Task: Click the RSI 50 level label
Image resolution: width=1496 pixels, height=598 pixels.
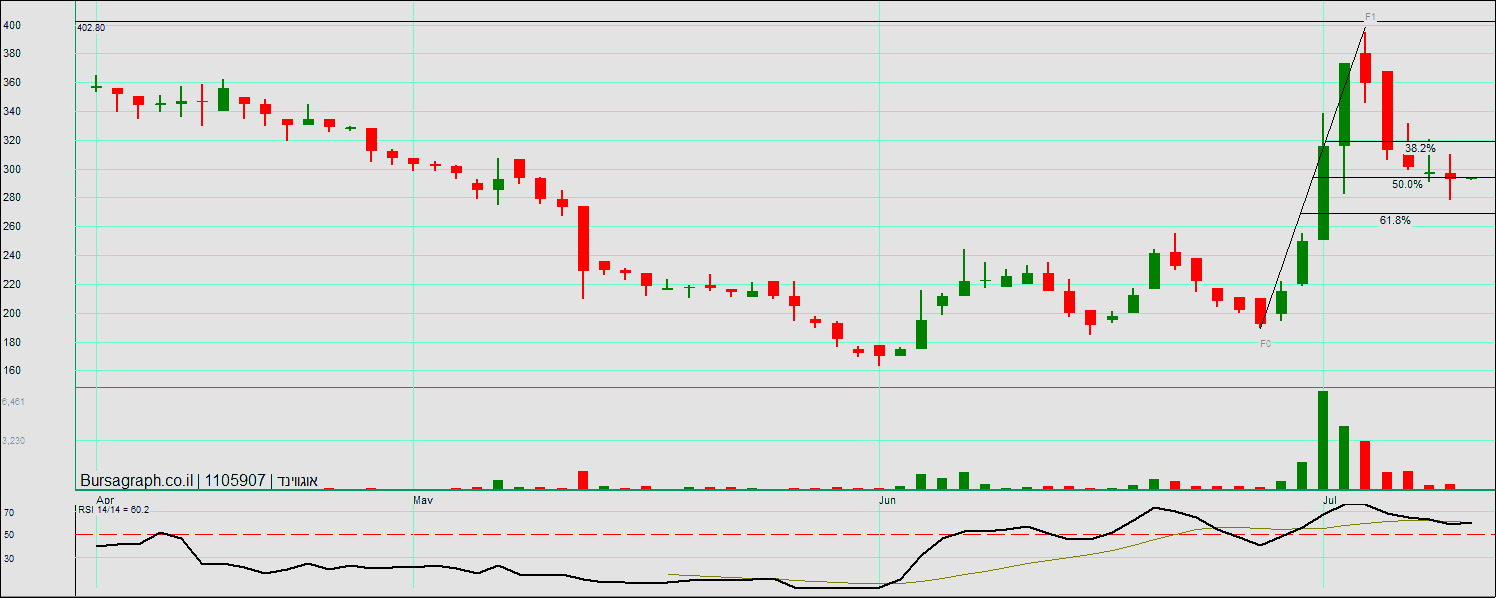Action: pyautogui.click(x=9, y=535)
